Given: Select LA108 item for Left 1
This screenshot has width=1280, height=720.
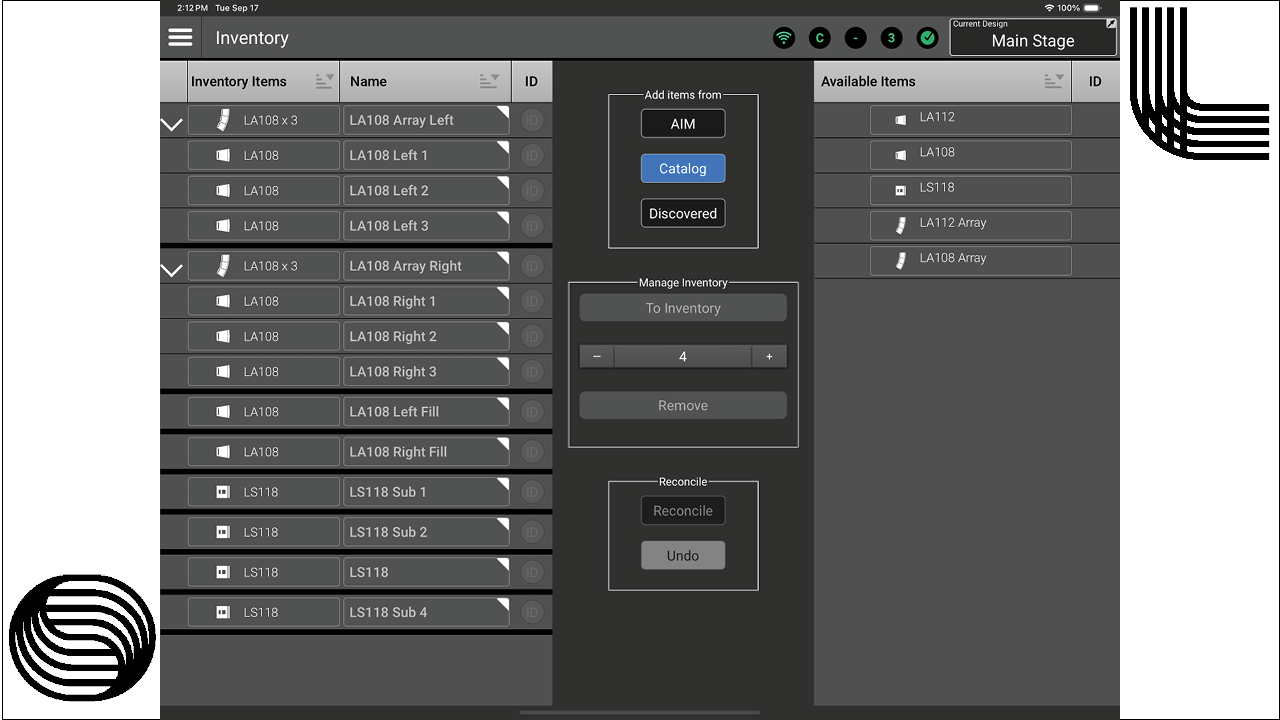Looking at the screenshot, I should (264, 155).
